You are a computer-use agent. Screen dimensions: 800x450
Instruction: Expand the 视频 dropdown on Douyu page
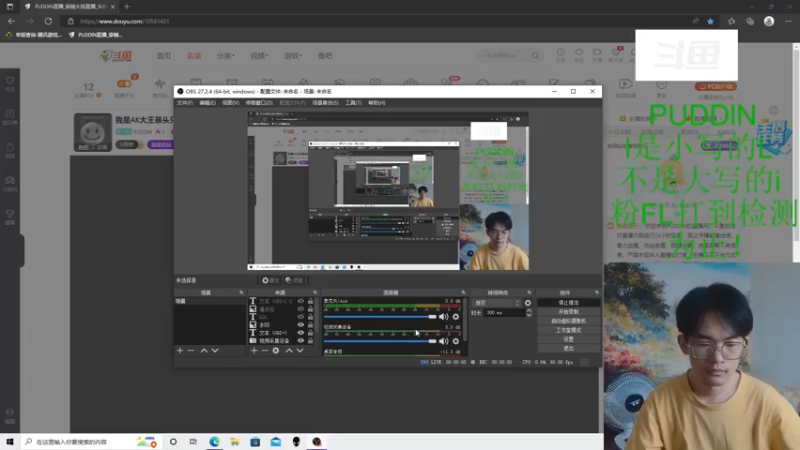[x=259, y=56]
